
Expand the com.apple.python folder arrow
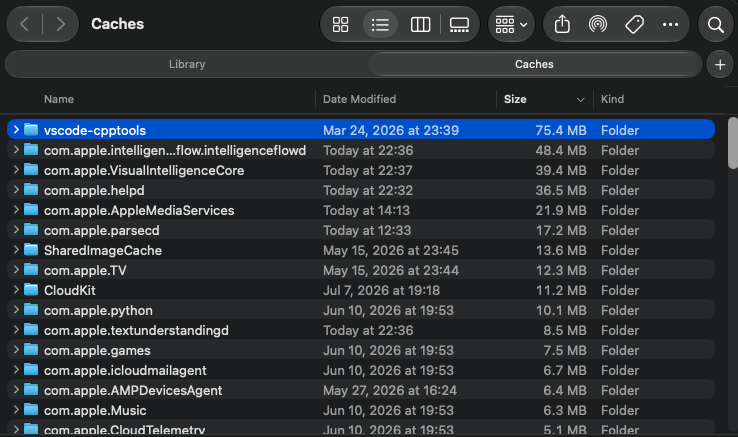coord(16,310)
